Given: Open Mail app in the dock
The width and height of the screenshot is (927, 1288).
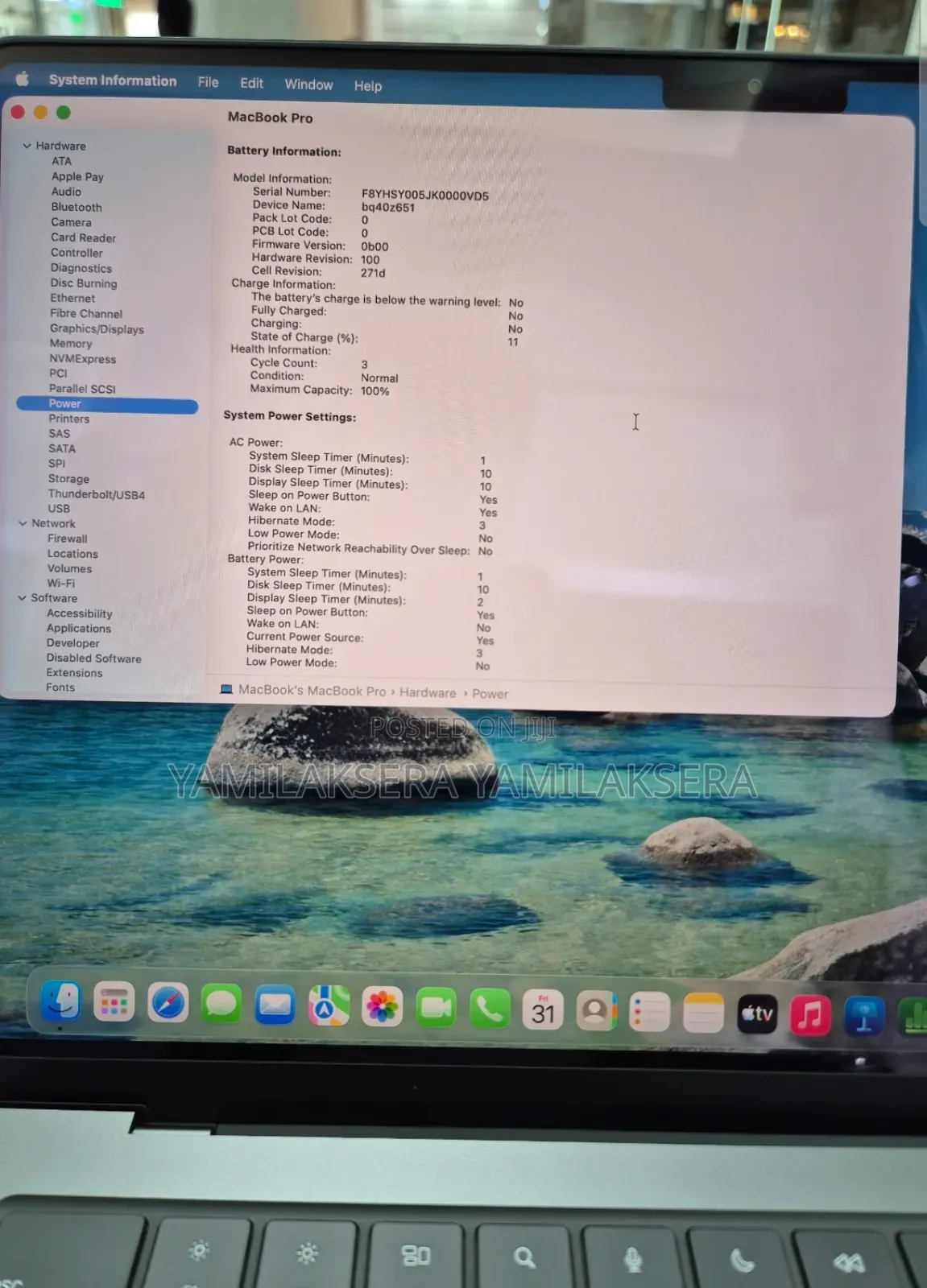Looking at the screenshot, I should (275, 1006).
